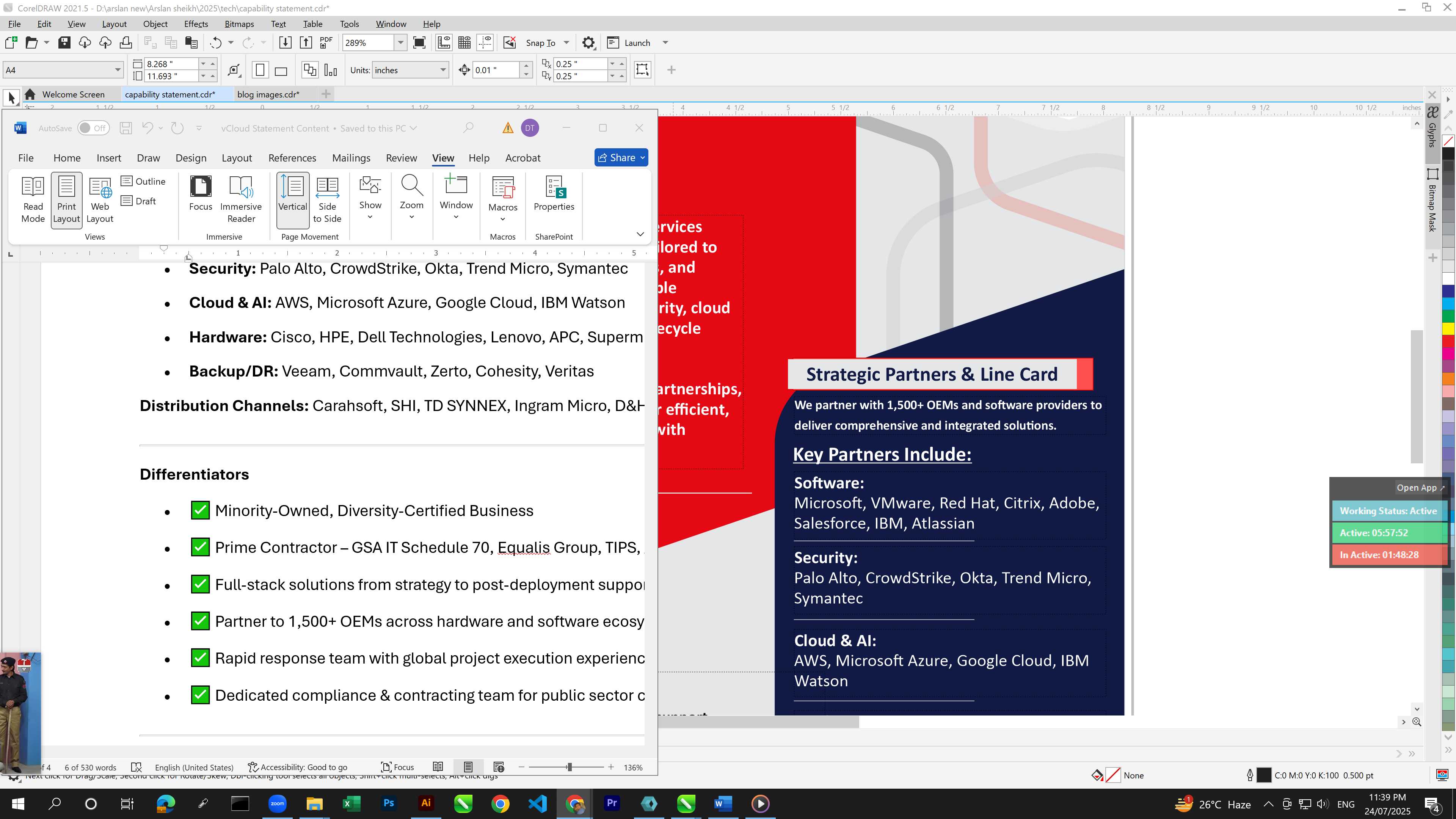
Task: Open Word References ribbon tab
Action: [x=292, y=158]
